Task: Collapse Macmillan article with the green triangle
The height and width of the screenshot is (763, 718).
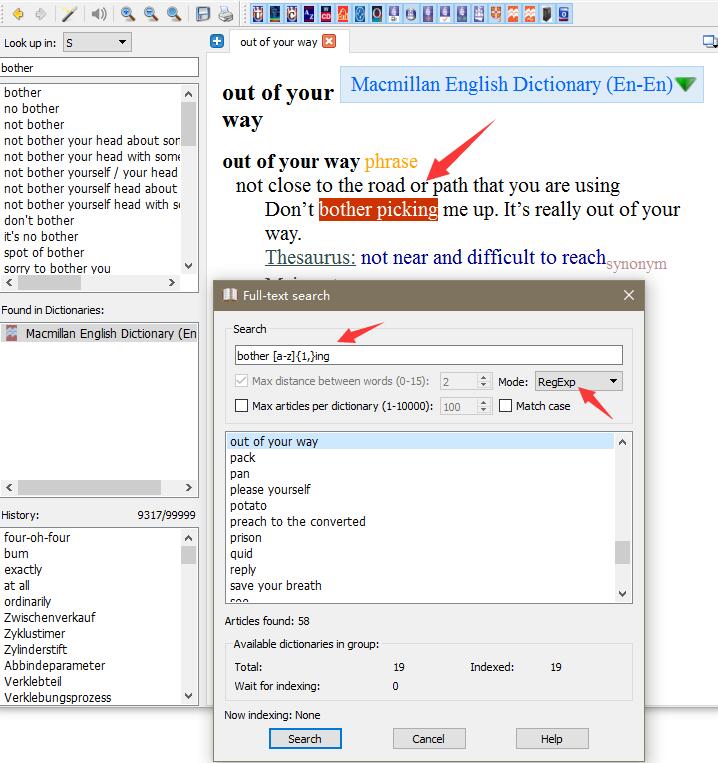Action: (x=686, y=84)
